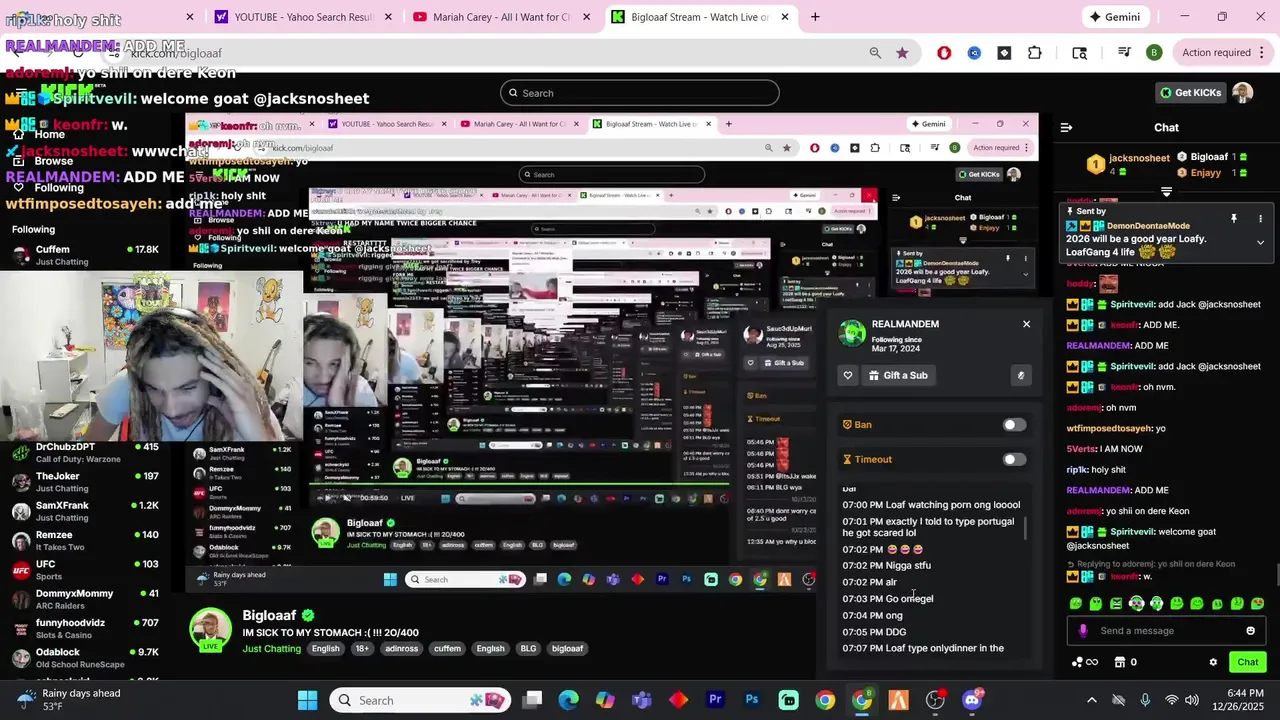Select the sunglasses emote in quick emotes row
The height and width of the screenshot is (720, 1280).
click(x=1136, y=603)
